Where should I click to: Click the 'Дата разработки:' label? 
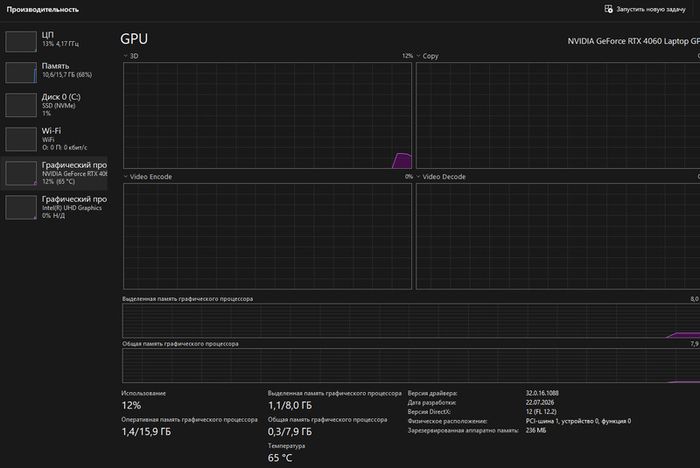click(x=432, y=403)
